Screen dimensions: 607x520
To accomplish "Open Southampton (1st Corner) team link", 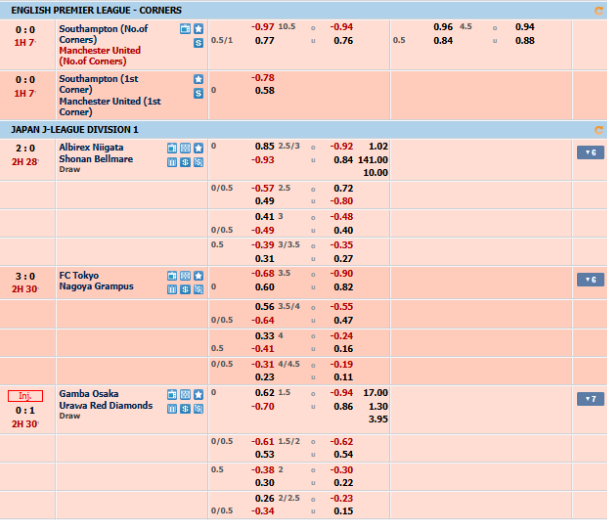I will click(99, 84).
